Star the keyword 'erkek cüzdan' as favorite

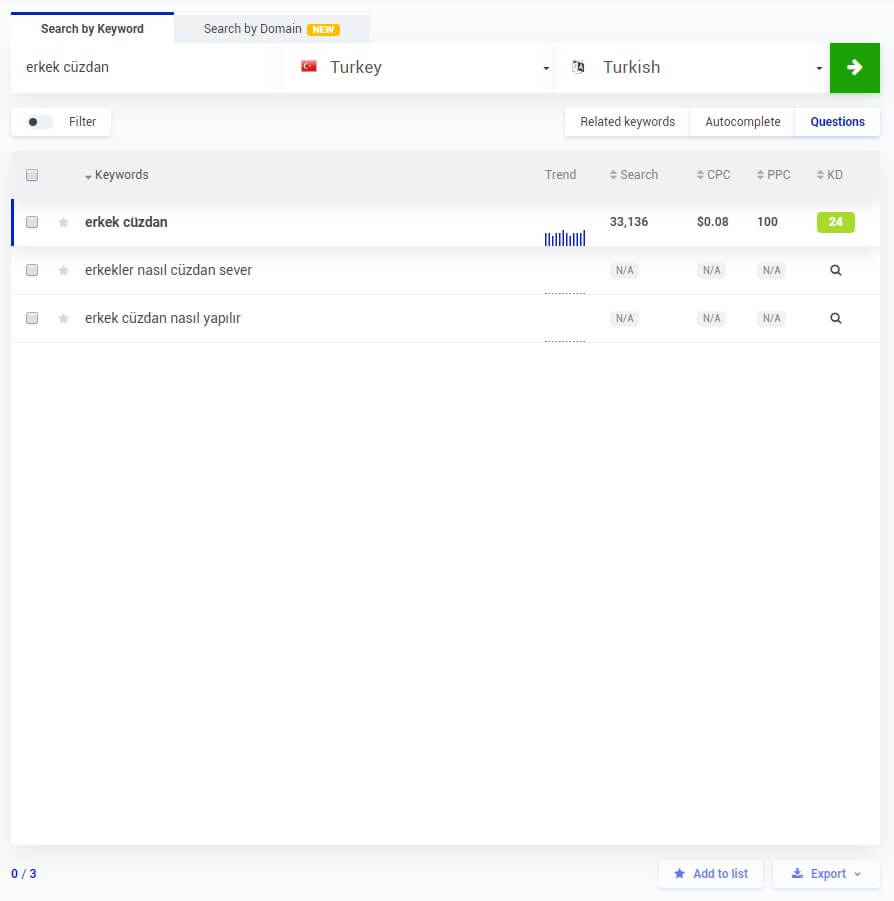pyautogui.click(x=63, y=222)
